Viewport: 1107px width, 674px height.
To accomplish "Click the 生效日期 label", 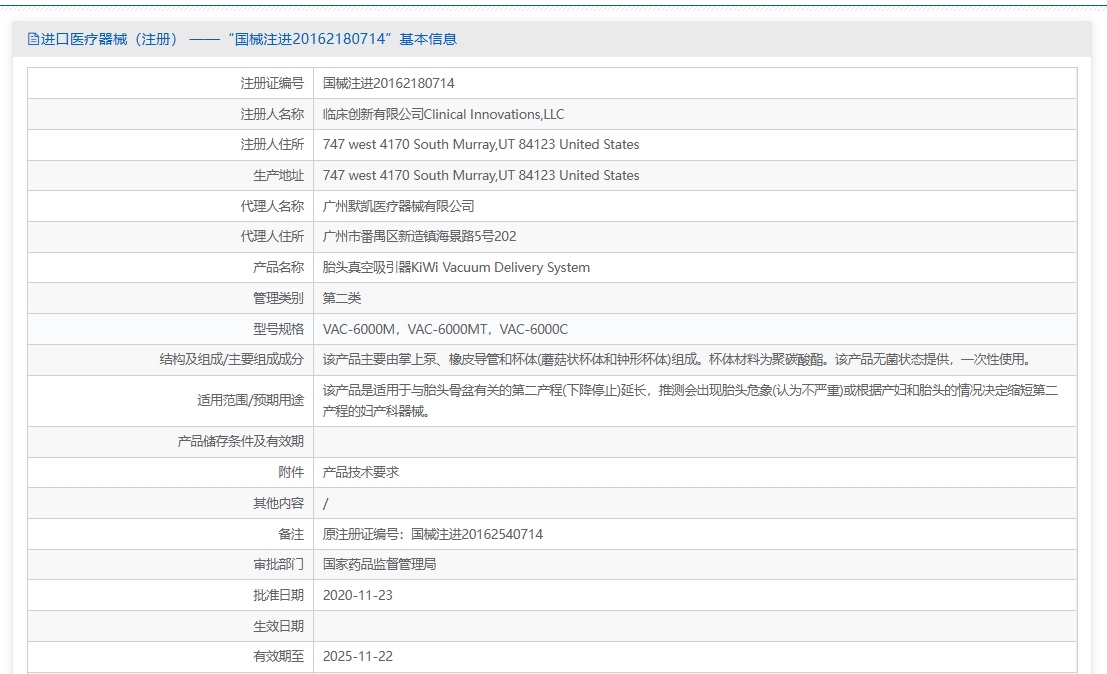I will click(278, 627).
